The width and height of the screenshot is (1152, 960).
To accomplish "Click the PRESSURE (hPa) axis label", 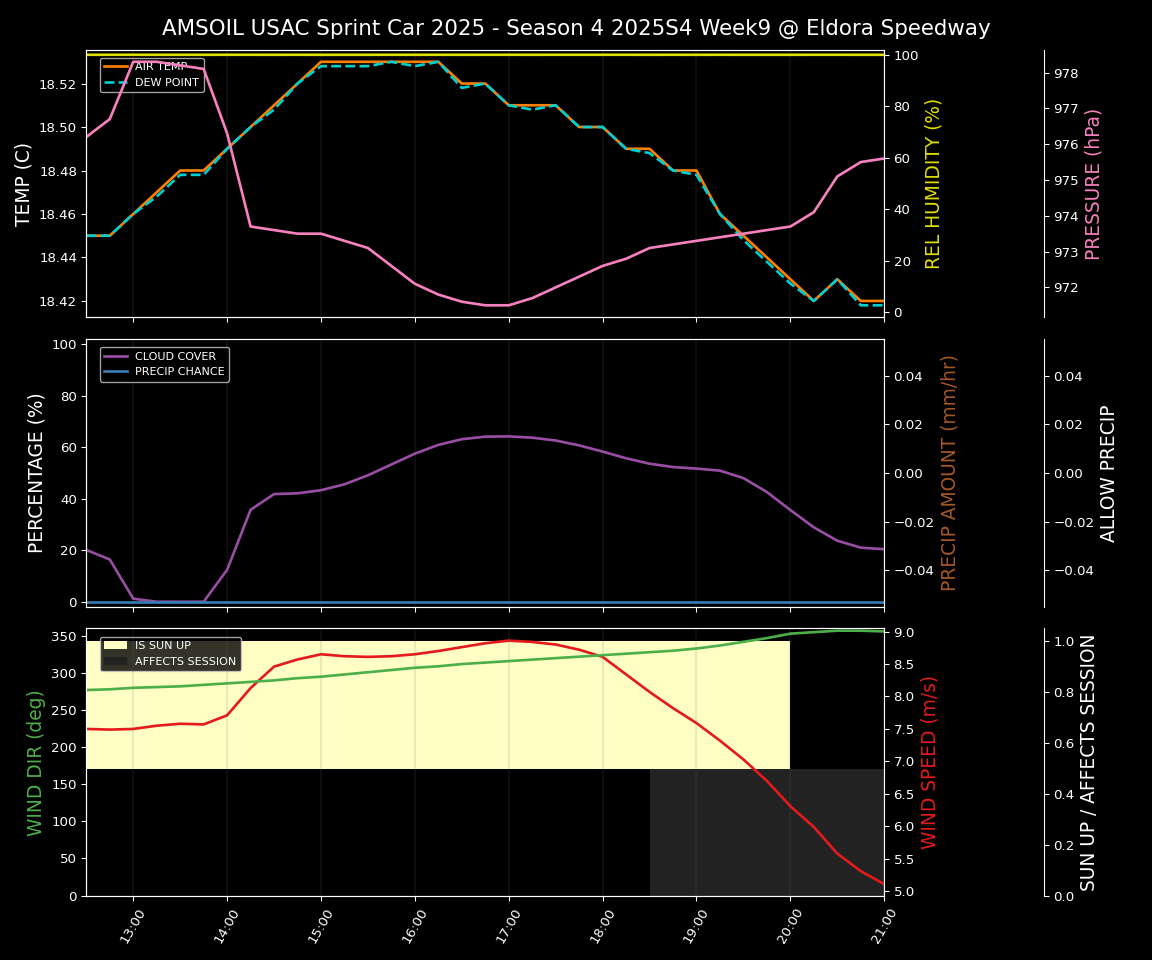I will [x=1093, y=184].
